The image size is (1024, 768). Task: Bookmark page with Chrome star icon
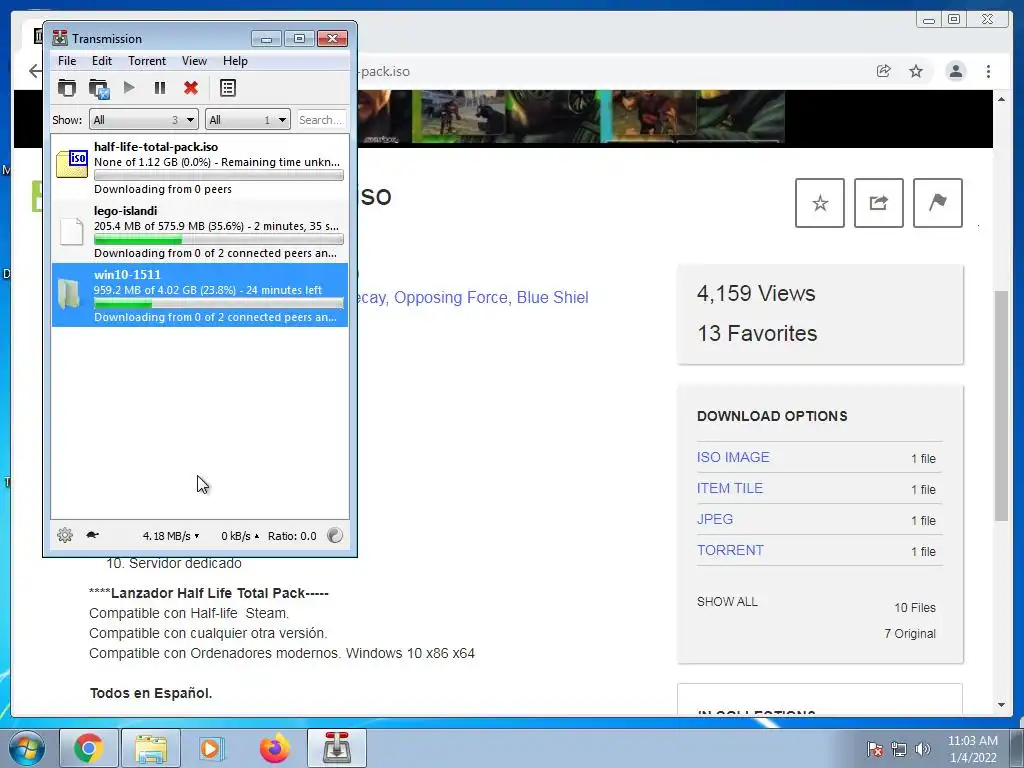click(x=916, y=71)
